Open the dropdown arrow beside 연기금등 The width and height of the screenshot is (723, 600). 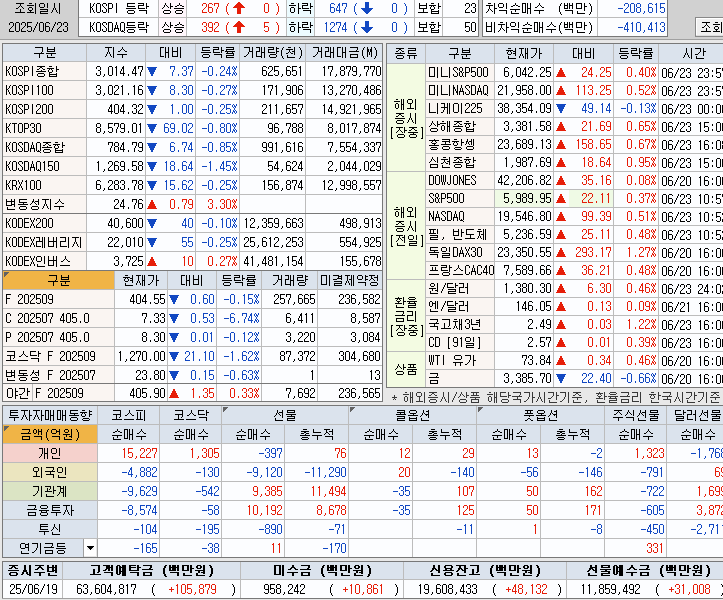tap(90, 548)
